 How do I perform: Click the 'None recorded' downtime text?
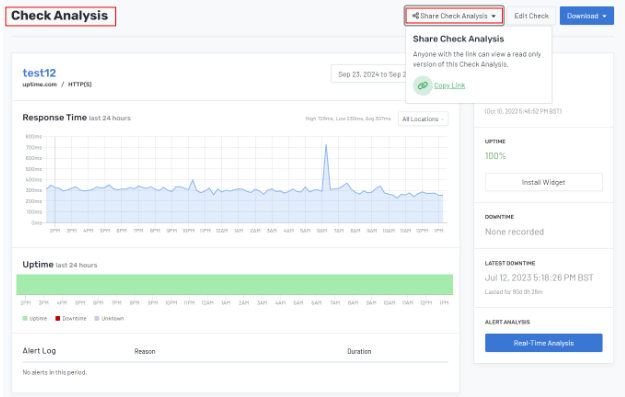514,232
